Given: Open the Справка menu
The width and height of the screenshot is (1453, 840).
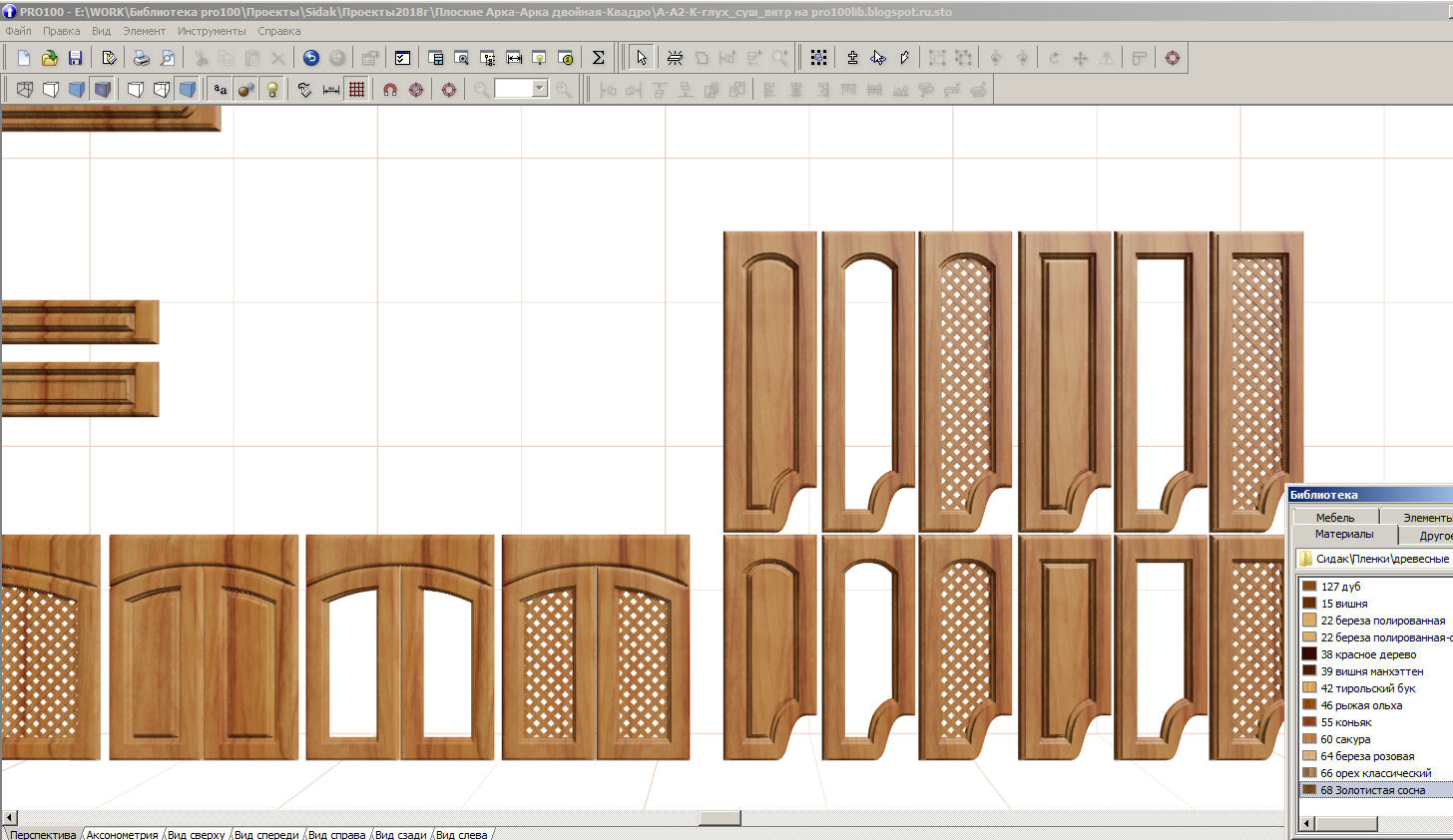Looking at the screenshot, I should pyautogui.click(x=279, y=31).
